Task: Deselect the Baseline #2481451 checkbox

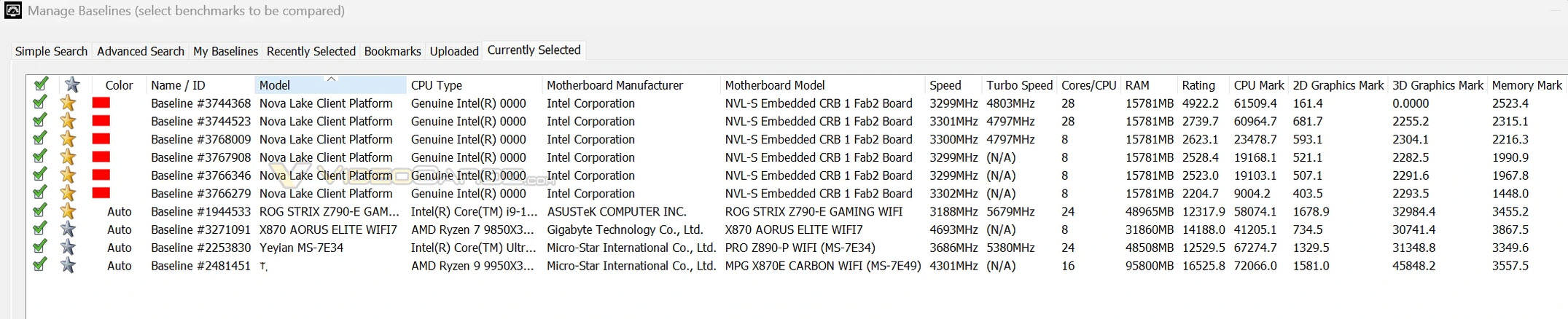Action: coord(40,265)
